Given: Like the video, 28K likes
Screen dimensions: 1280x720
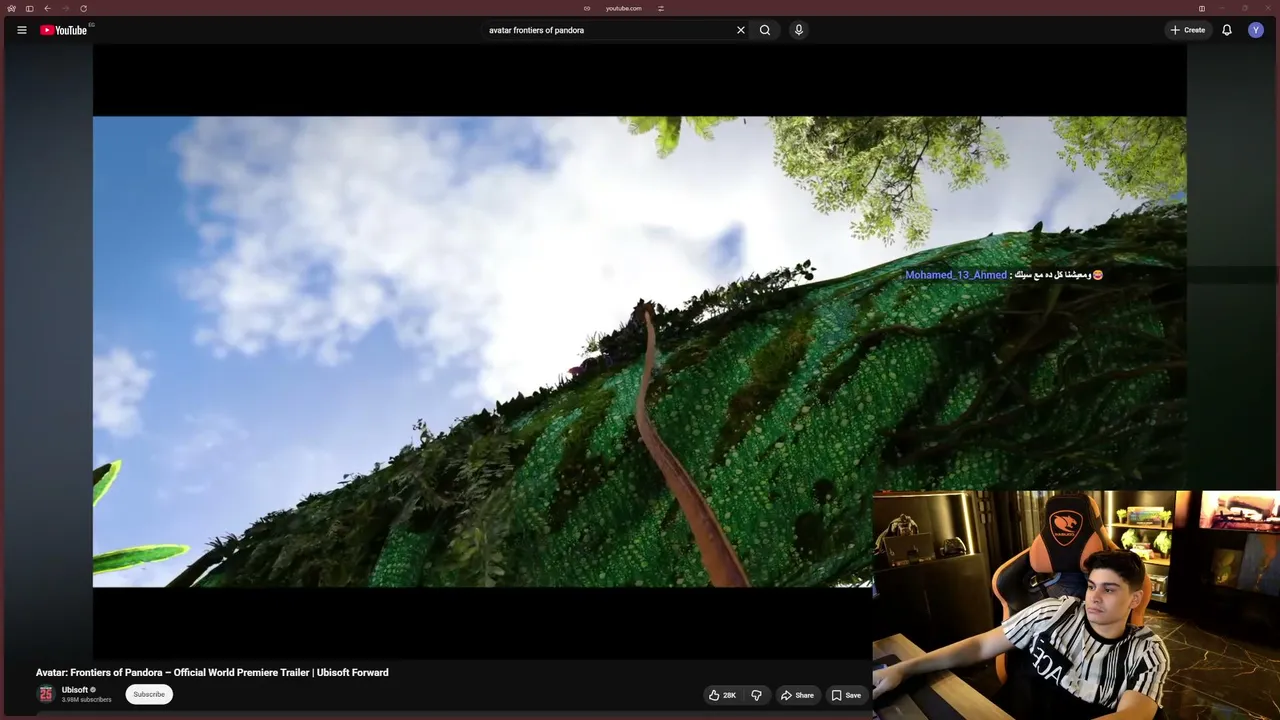Looking at the screenshot, I should click(722, 695).
